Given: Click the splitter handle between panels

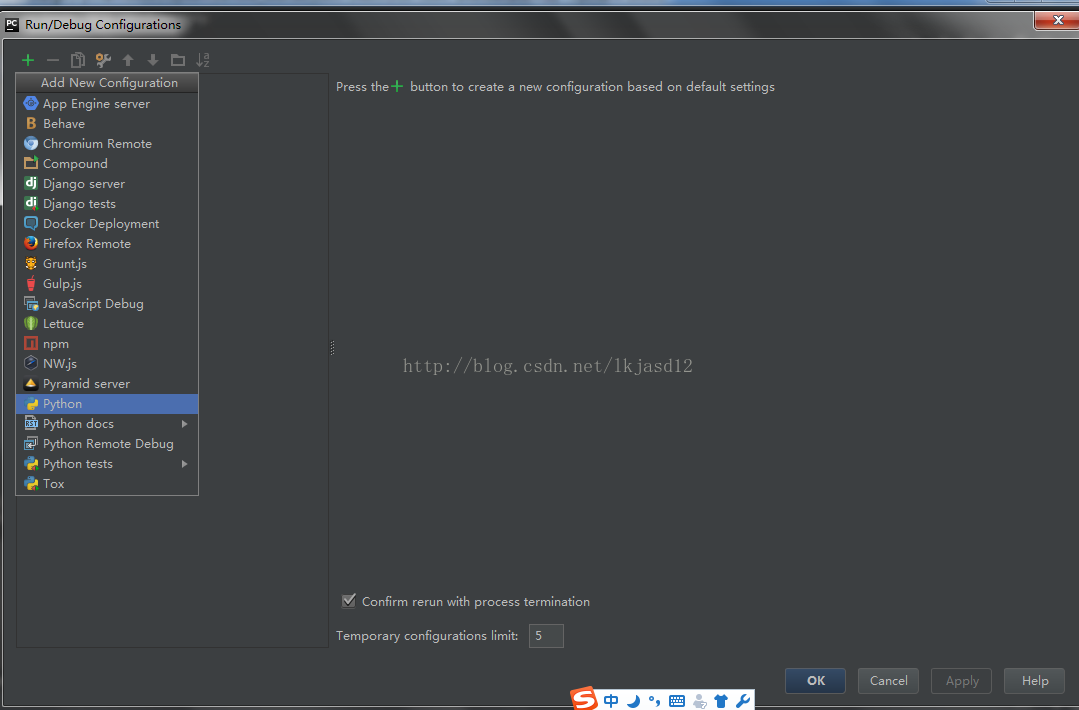Looking at the screenshot, I should click(x=332, y=347).
